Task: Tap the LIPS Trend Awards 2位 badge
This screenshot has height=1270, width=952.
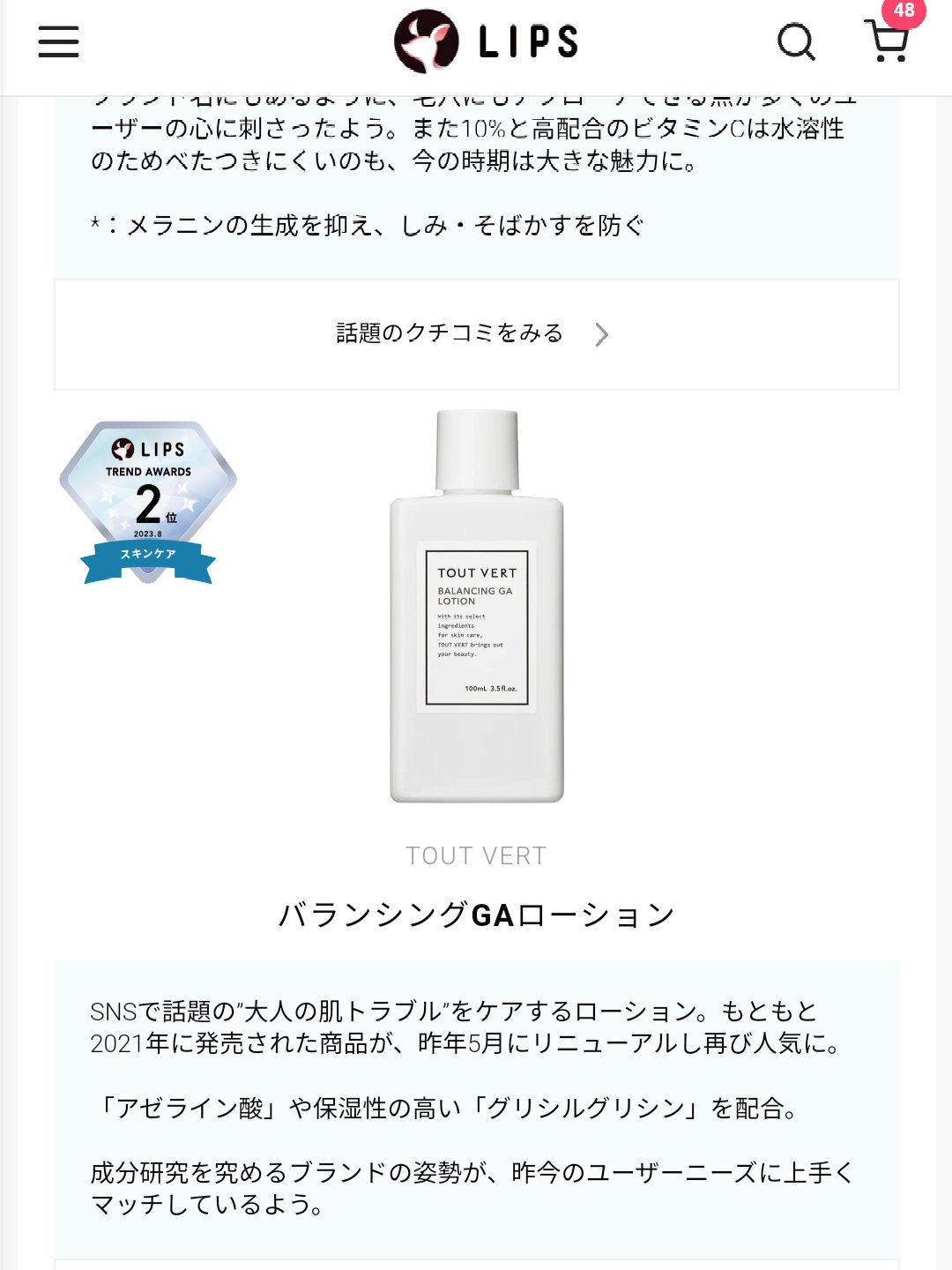Action: 148,502
